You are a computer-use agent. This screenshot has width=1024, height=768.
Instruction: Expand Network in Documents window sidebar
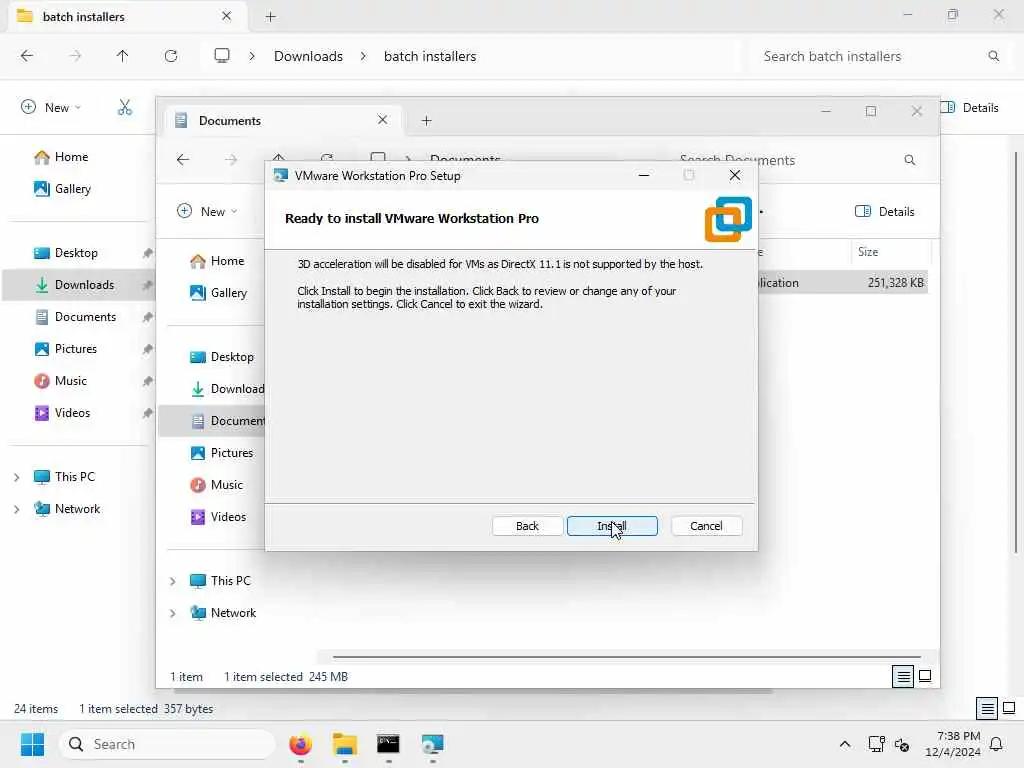coord(173,613)
